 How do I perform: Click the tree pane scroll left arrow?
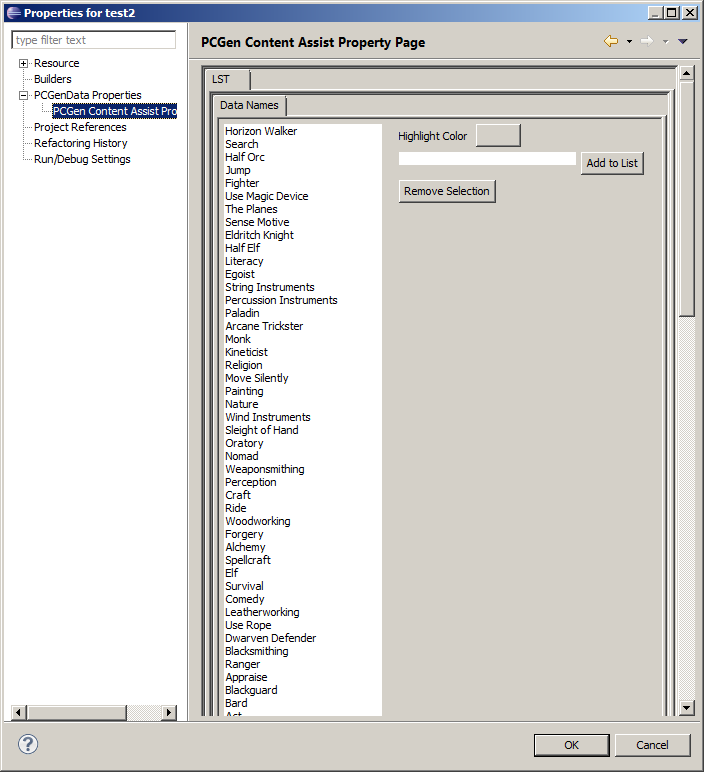pyautogui.click(x=19, y=712)
